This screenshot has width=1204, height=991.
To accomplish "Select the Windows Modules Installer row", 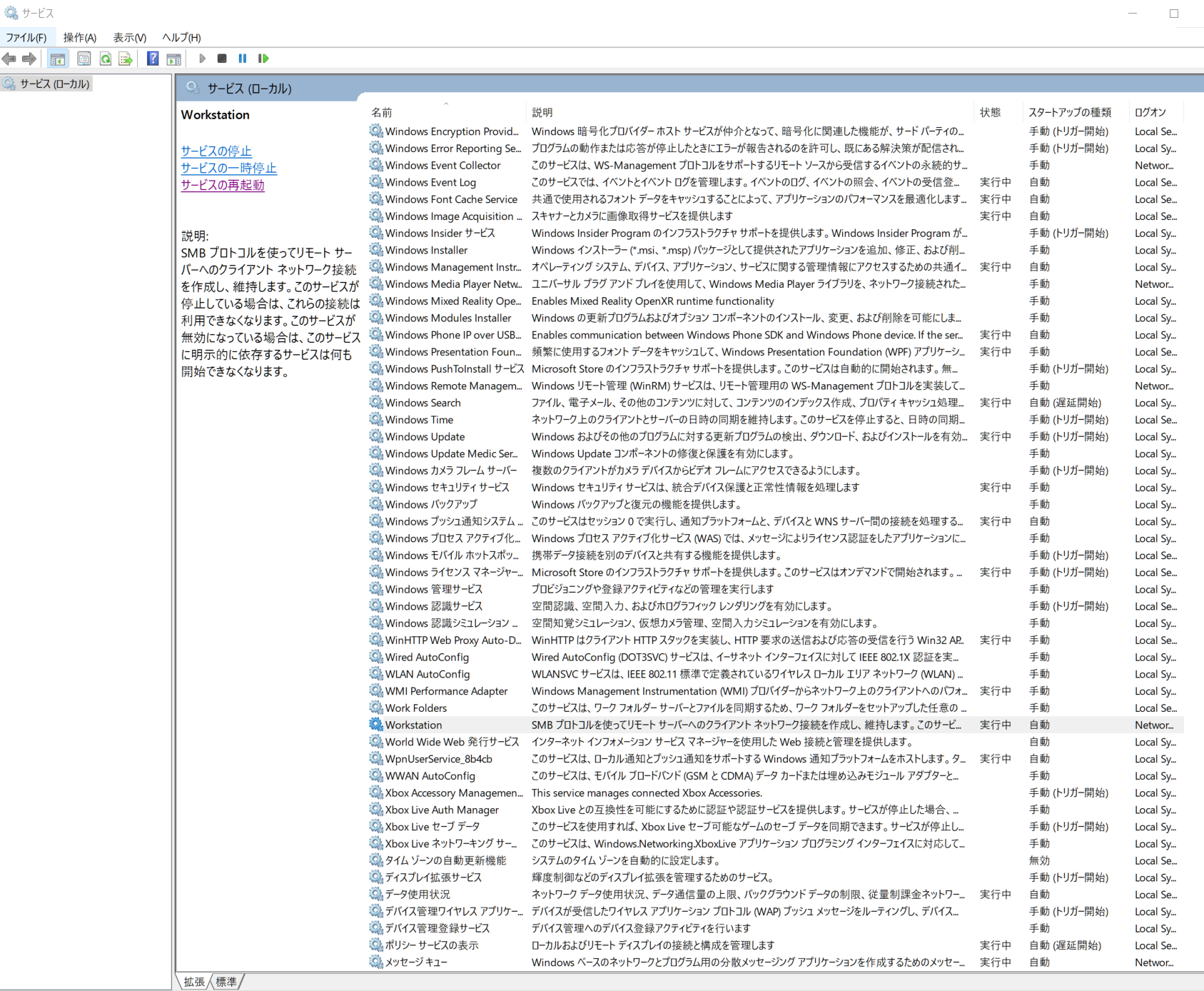I will point(775,318).
